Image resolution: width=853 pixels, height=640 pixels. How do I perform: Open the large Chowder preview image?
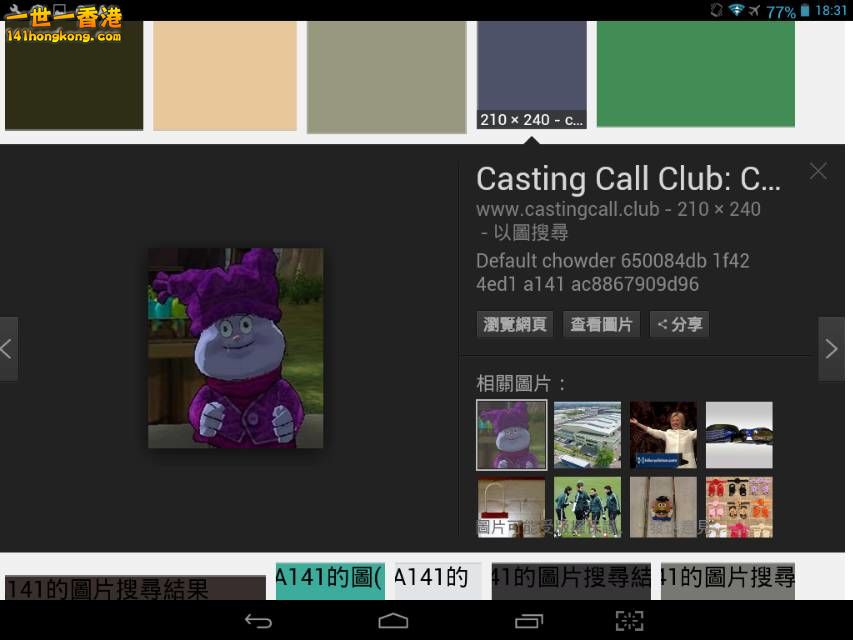tap(236, 348)
